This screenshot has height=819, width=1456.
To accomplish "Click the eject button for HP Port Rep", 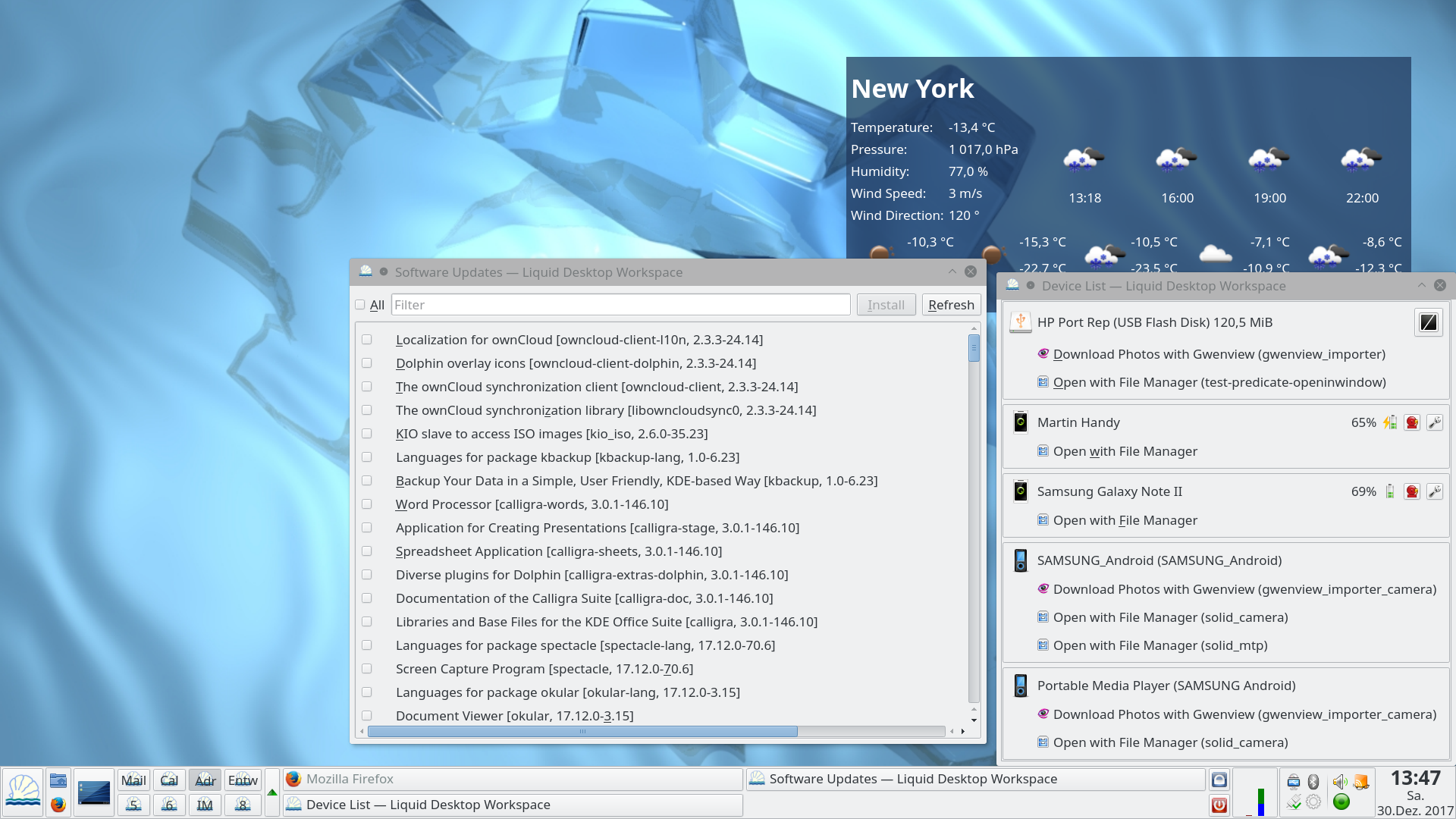I will coord(1428,322).
